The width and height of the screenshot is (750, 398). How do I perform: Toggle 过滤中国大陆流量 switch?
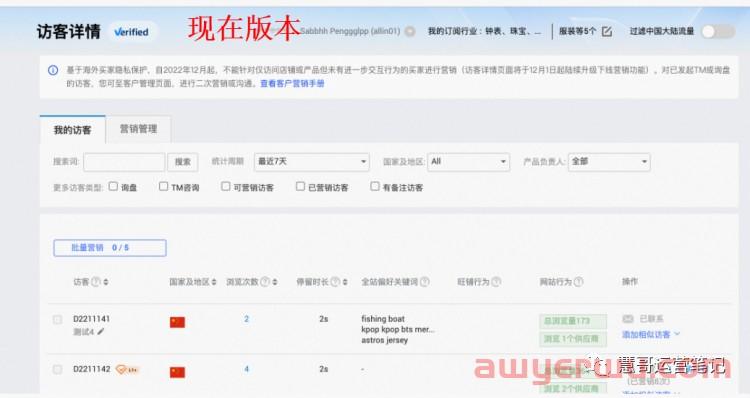(718, 32)
